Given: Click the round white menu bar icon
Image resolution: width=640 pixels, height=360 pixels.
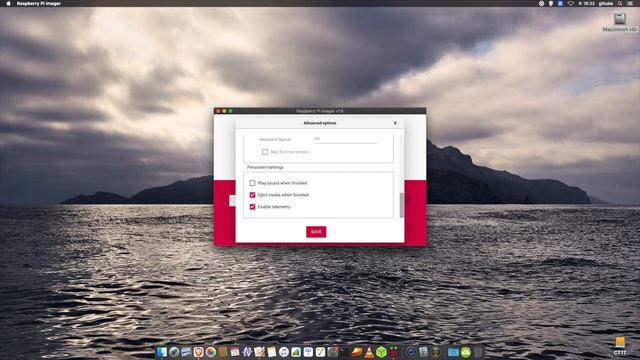Looking at the screenshot, I should tap(541, 3).
